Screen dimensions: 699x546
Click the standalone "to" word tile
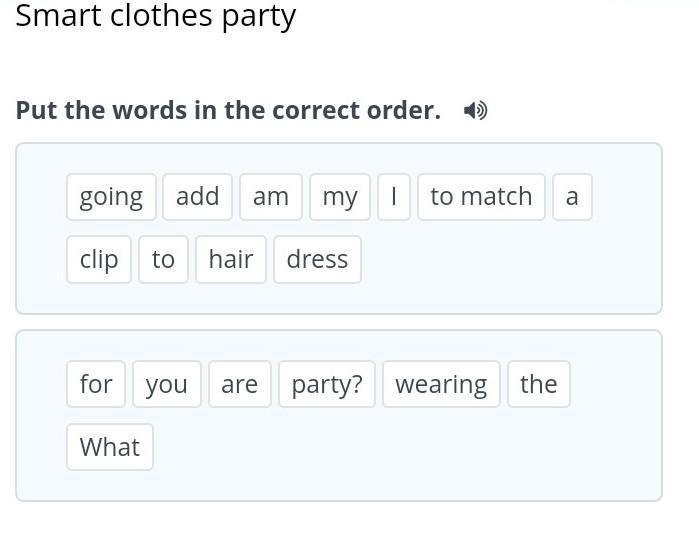pyautogui.click(x=163, y=260)
